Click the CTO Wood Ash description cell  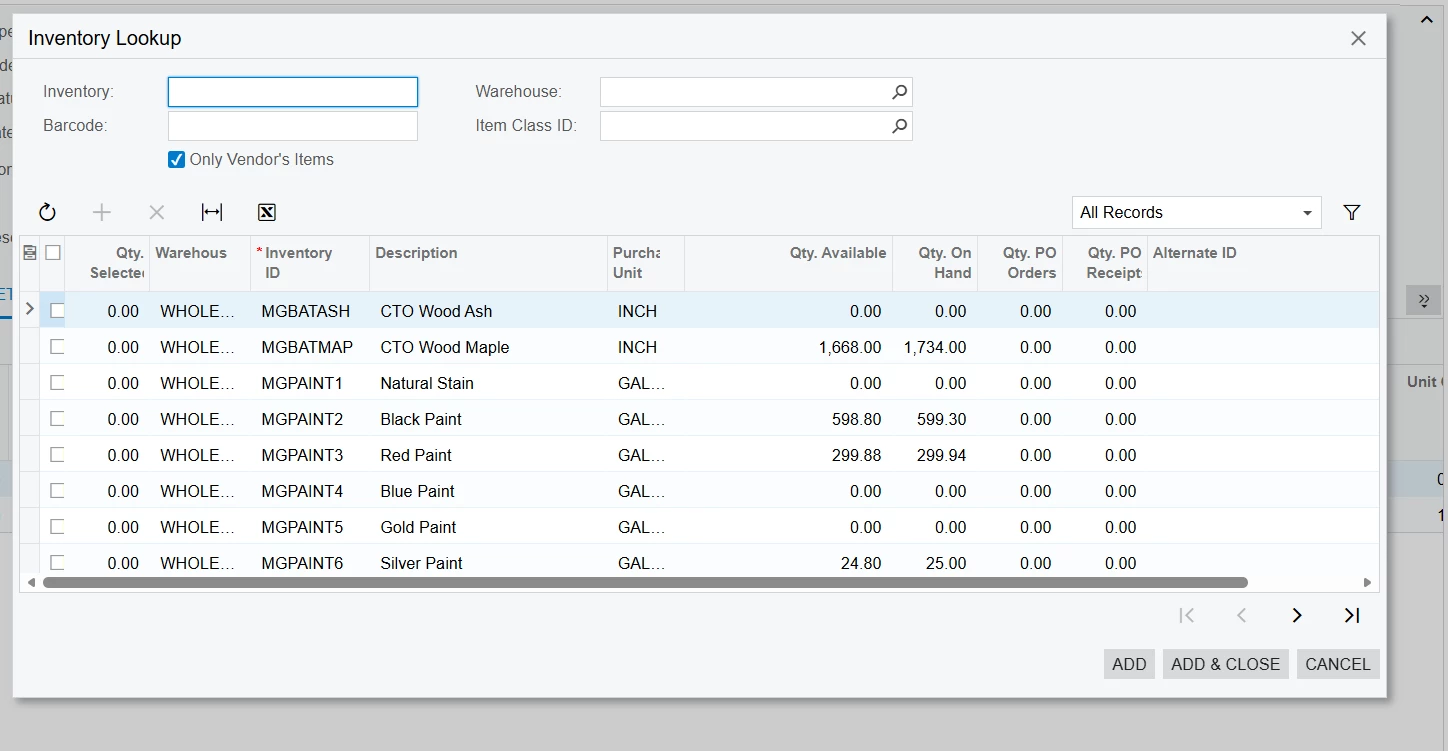(488, 311)
